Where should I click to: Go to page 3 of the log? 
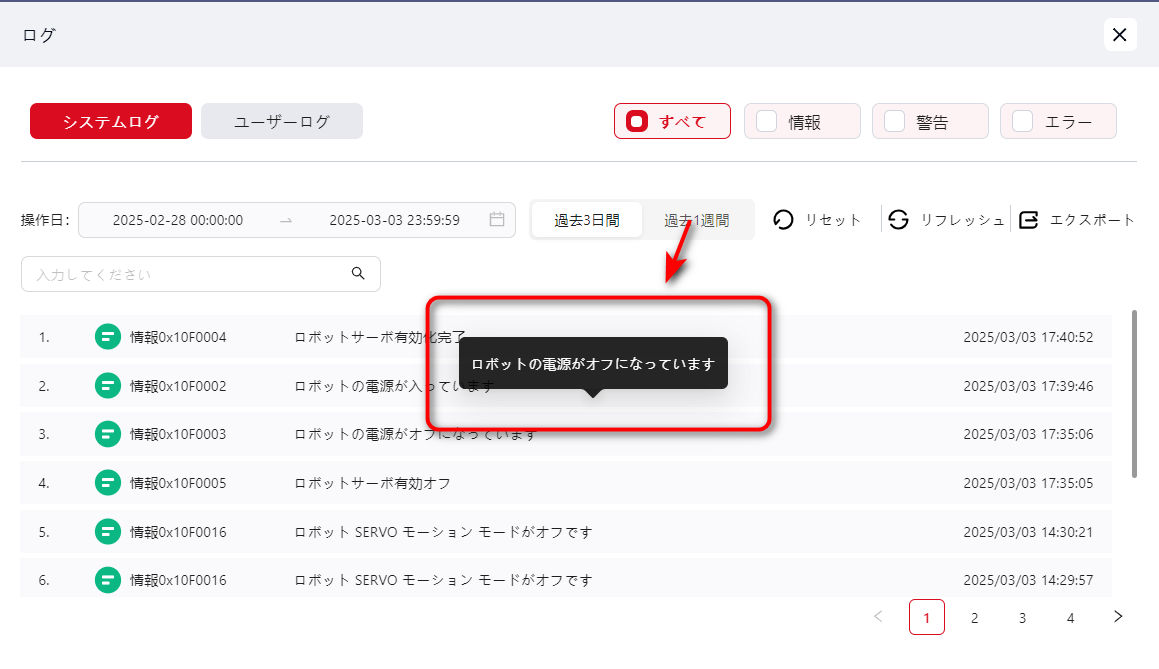pyautogui.click(x=1022, y=618)
